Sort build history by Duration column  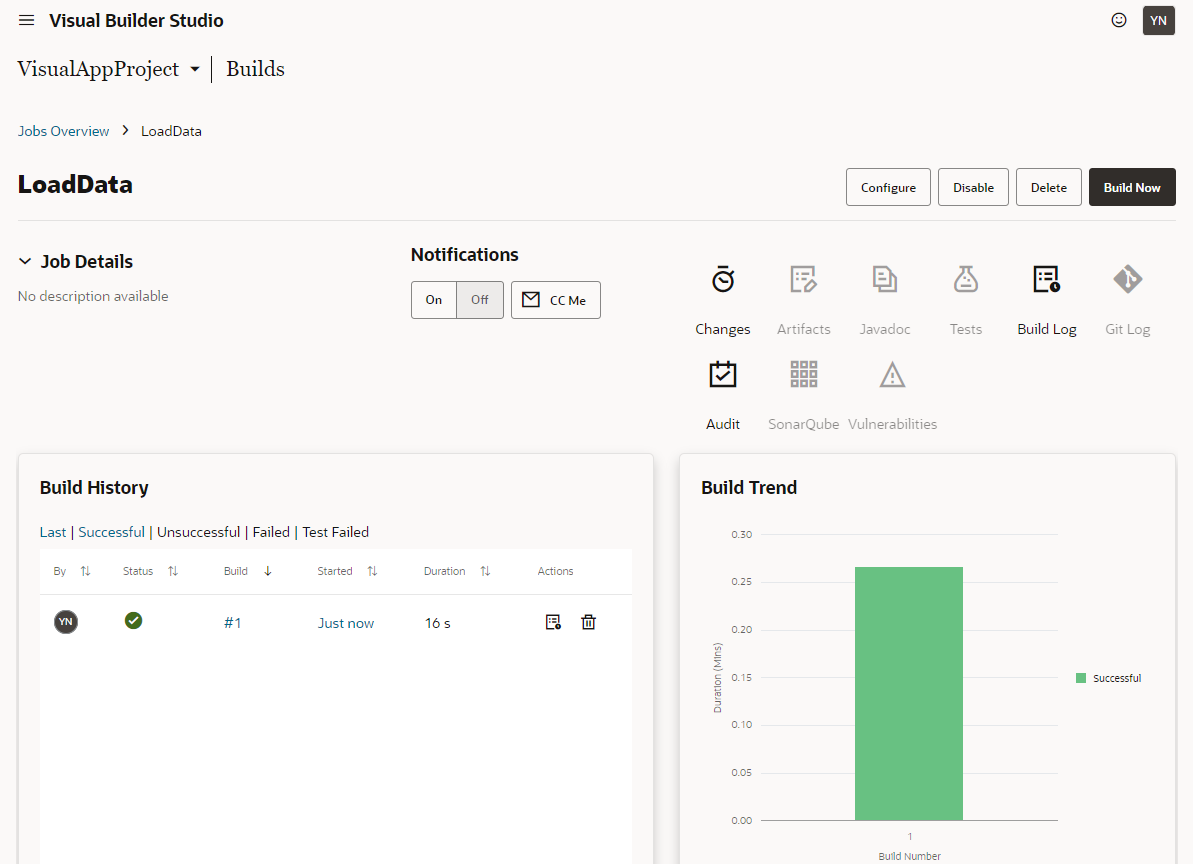pos(485,571)
